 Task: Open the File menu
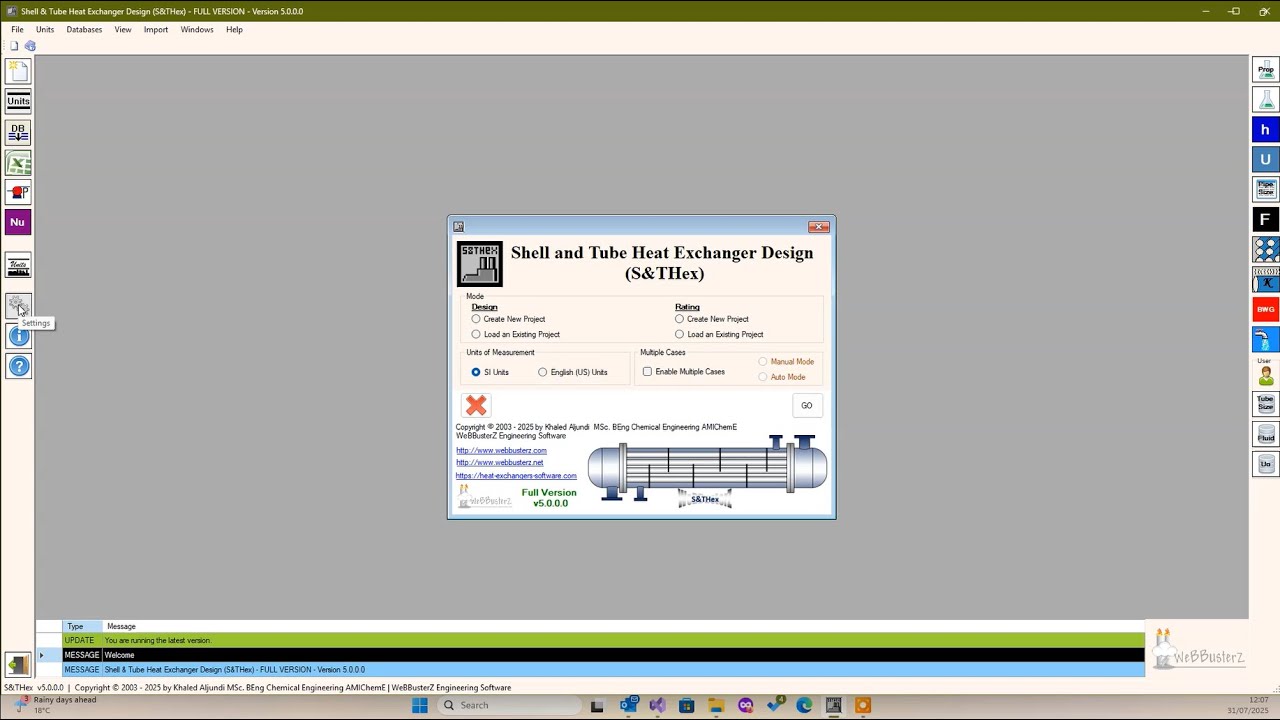click(x=17, y=29)
